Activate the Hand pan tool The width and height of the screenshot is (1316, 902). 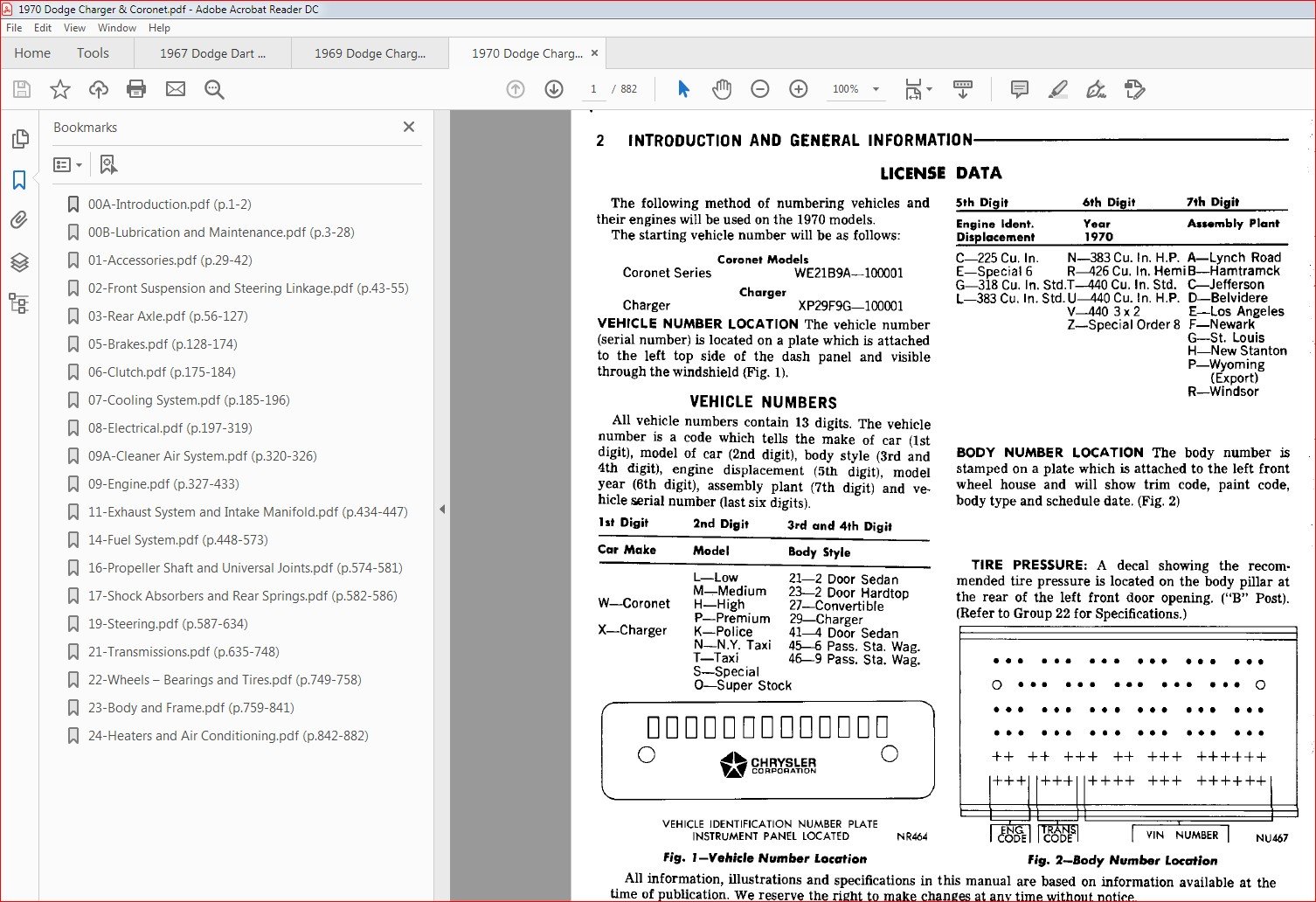[722, 89]
